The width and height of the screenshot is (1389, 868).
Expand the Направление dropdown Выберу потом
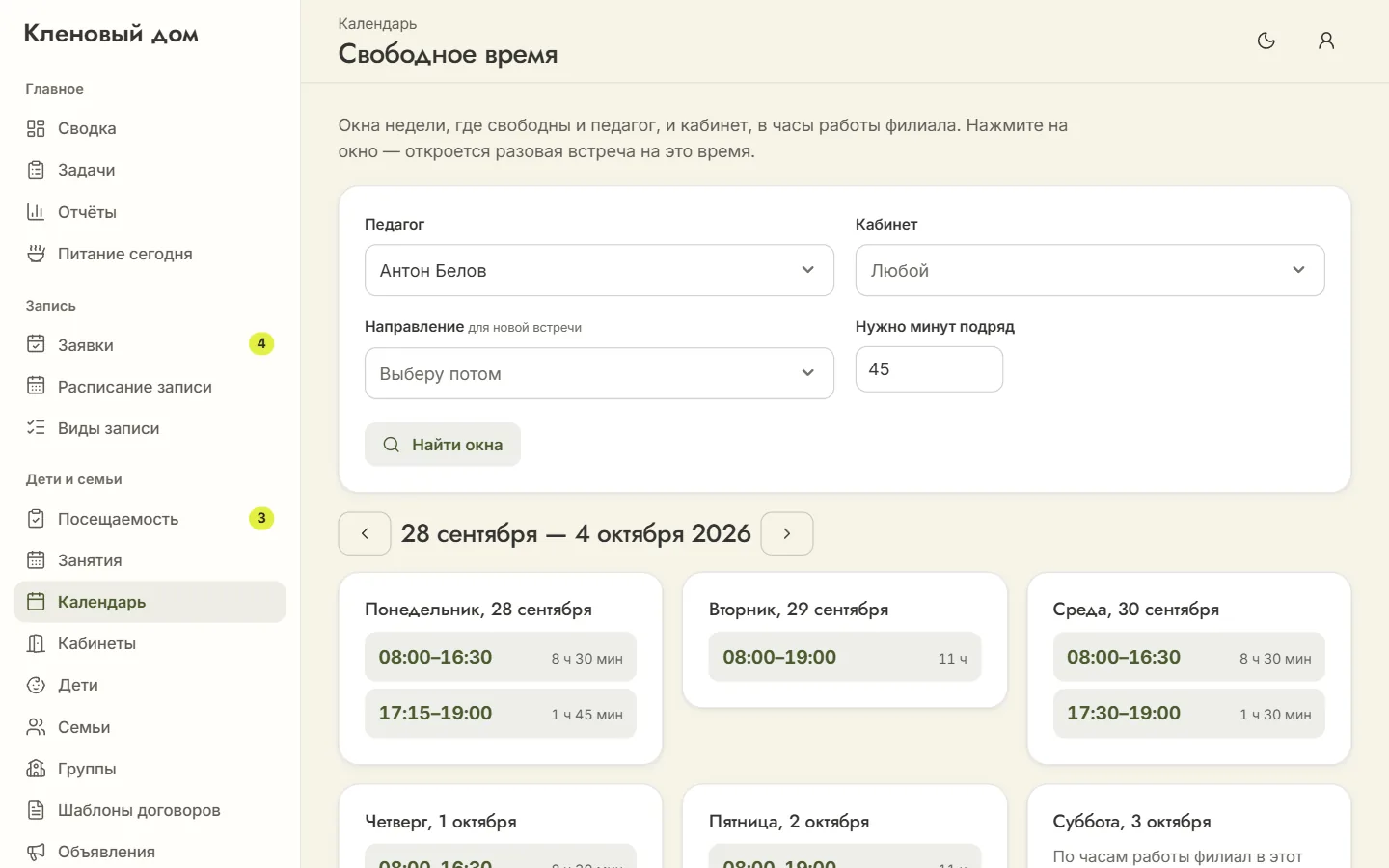coord(599,373)
